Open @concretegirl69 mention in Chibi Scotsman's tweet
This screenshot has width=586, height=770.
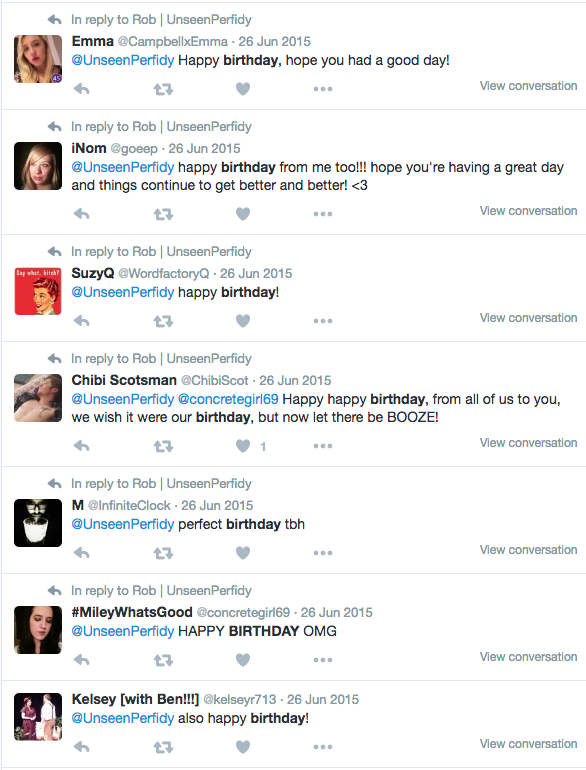228,399
